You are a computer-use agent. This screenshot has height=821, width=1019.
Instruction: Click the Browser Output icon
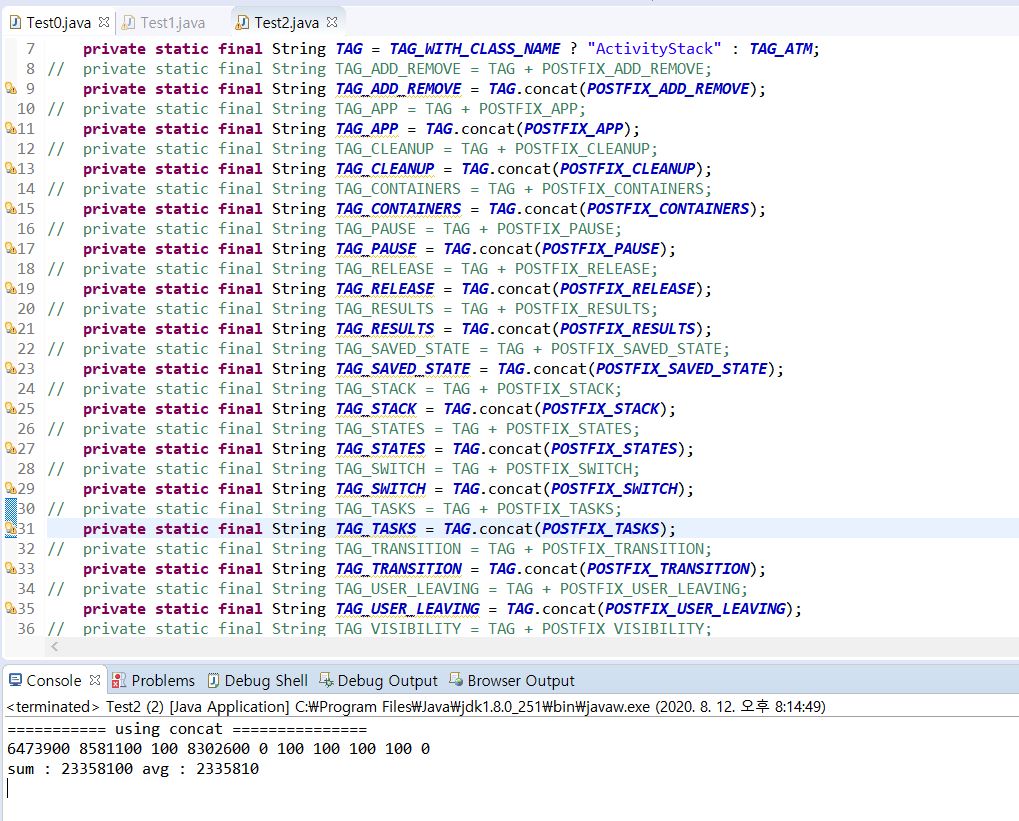[456, 680]
